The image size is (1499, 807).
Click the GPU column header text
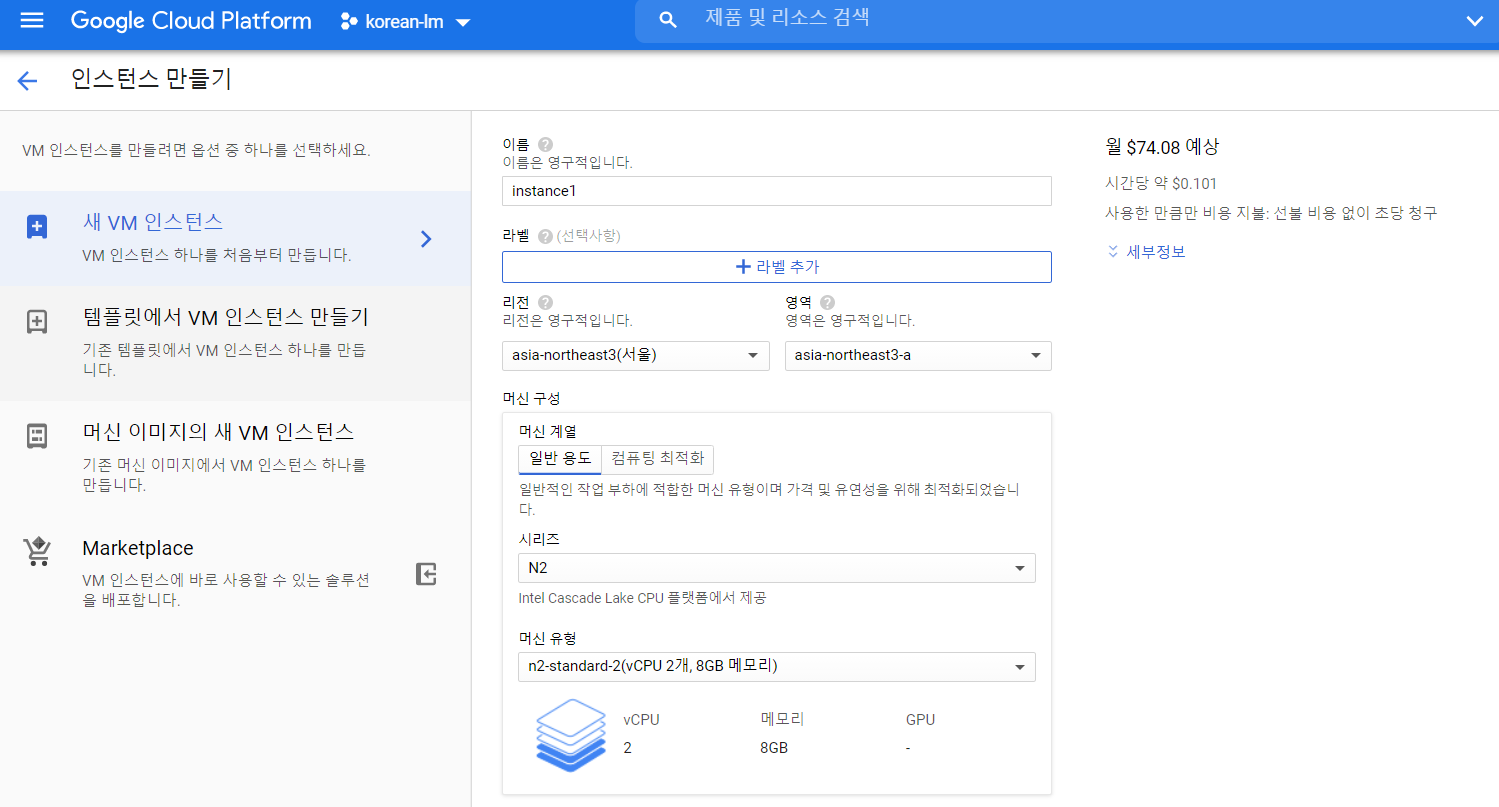[x=920, y=719]
